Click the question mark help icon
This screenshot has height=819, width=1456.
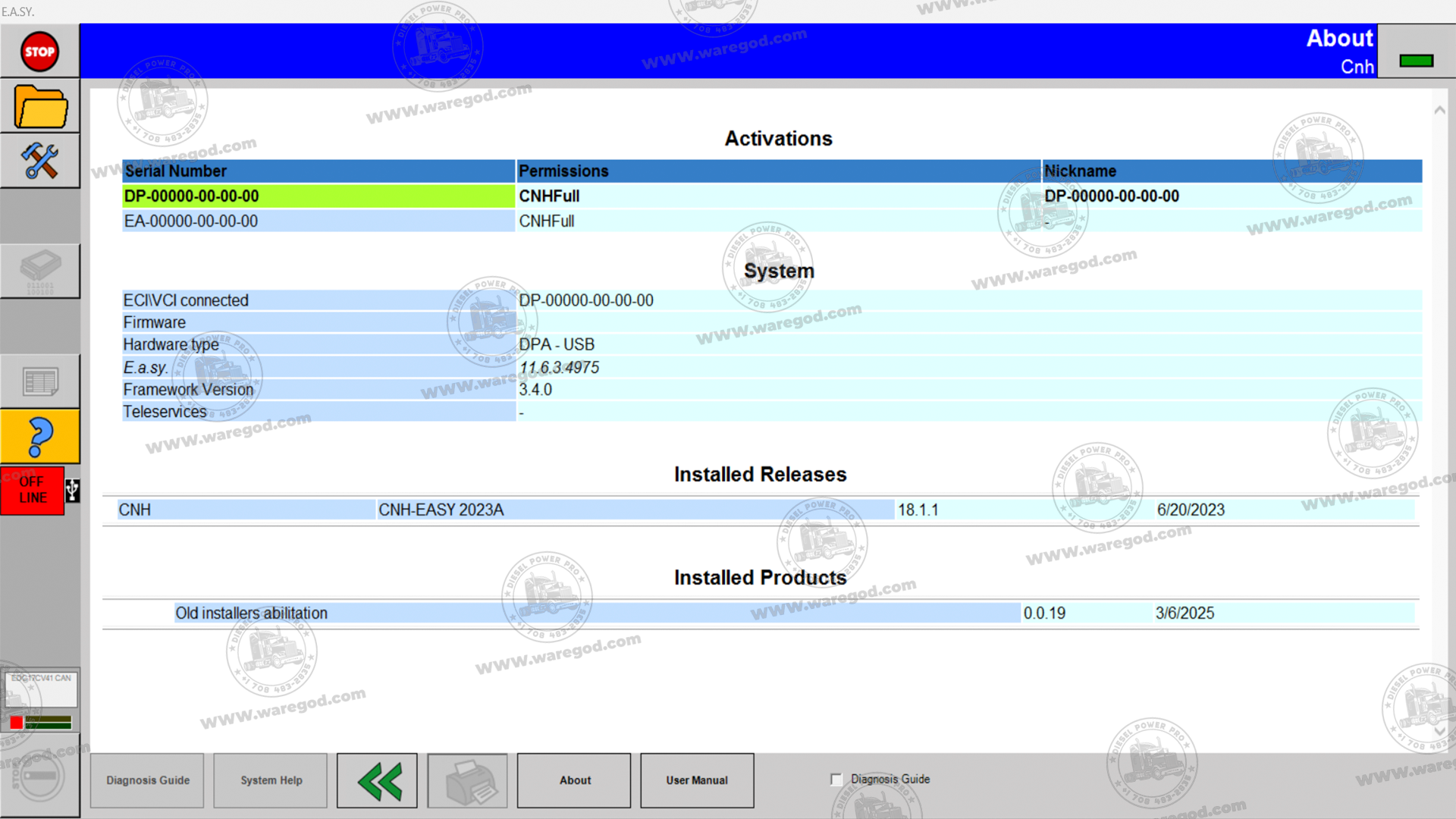pos(39,437)
